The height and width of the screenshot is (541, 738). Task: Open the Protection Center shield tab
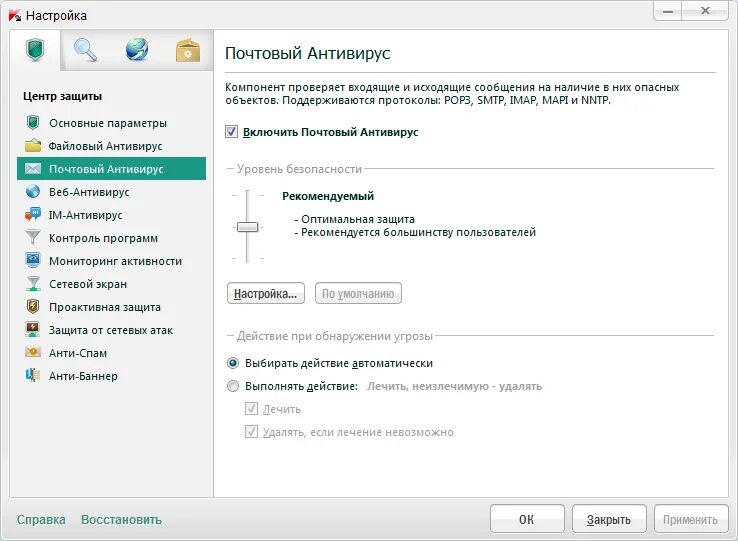pos(35,50)
